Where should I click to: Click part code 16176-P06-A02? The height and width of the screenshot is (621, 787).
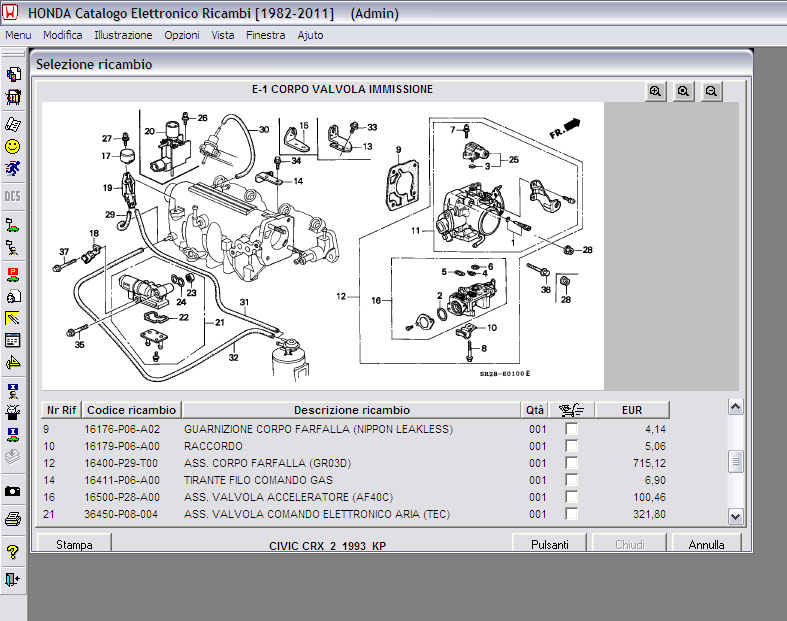tap(122, 429)
